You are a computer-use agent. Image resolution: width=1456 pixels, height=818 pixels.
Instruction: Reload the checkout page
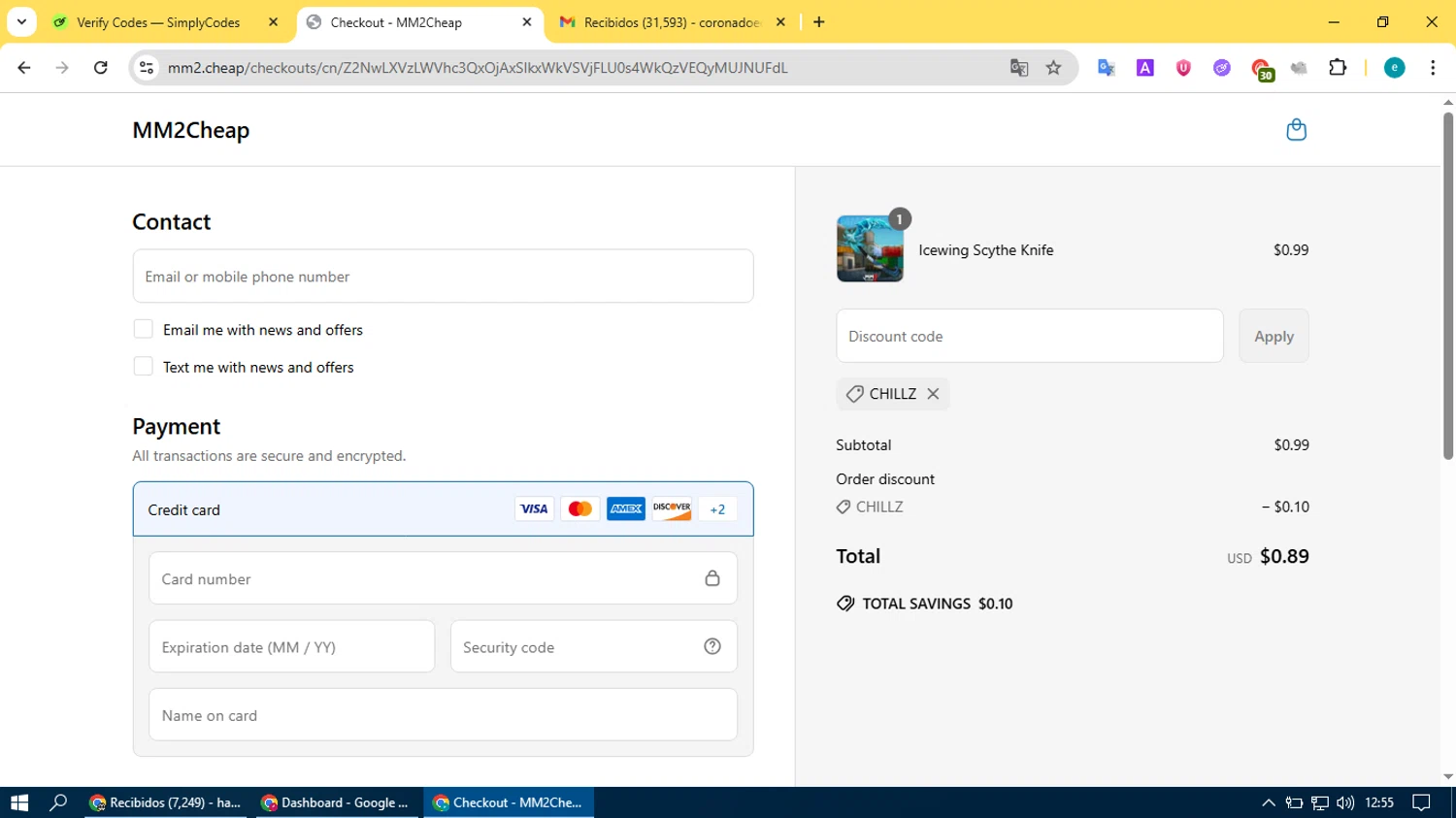[x=100, y=68]
